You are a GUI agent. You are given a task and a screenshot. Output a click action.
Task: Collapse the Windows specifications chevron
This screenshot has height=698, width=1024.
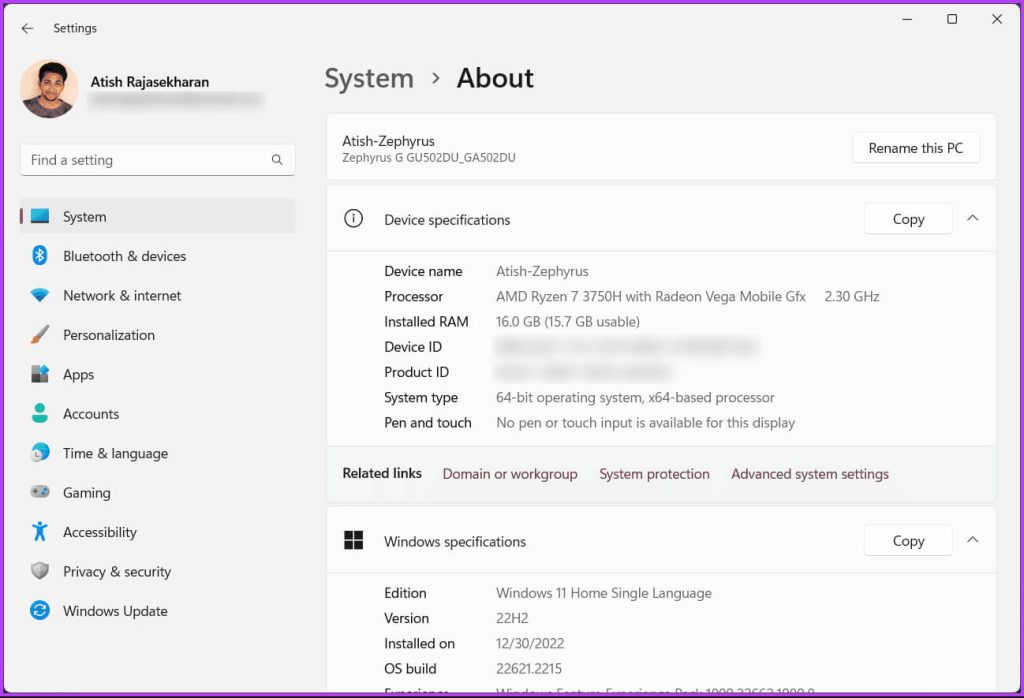coord(972,541)
